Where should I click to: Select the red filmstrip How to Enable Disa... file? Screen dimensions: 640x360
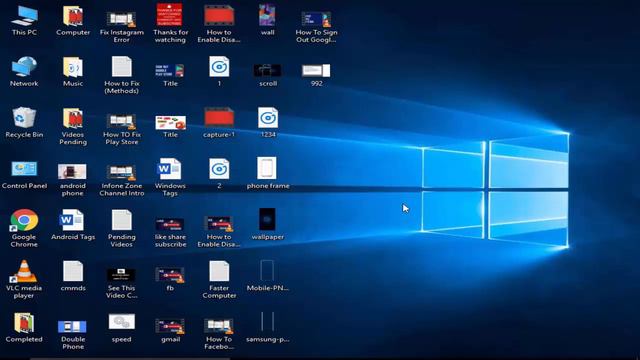(219, 24)
